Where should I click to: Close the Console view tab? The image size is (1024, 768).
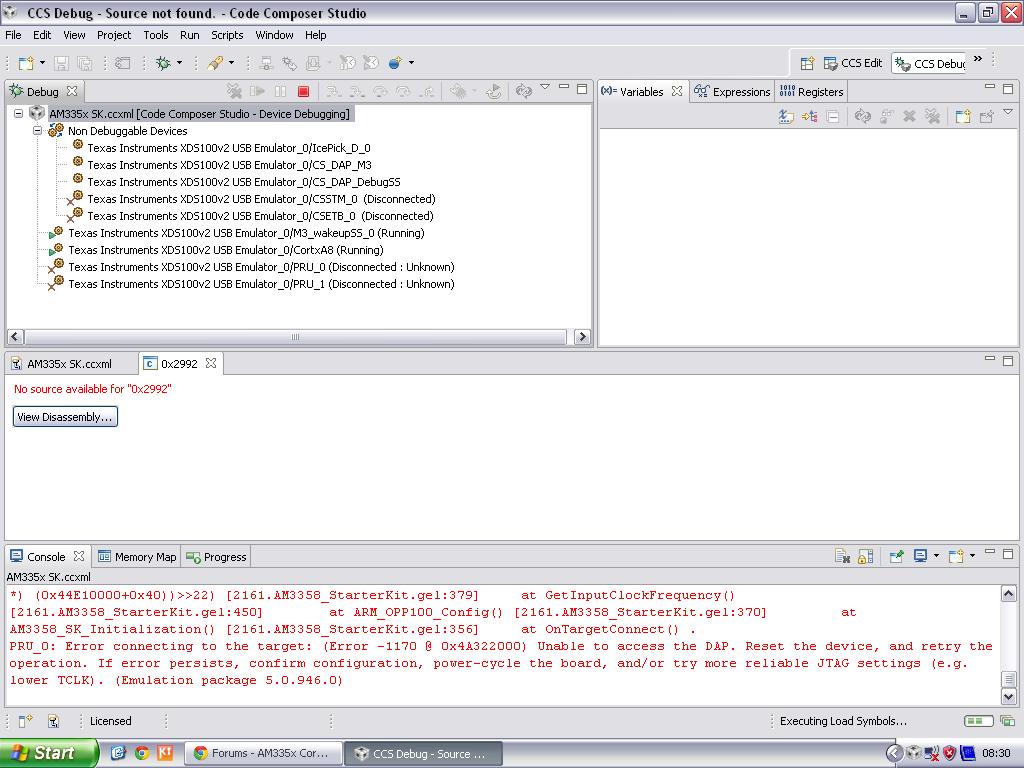coord(79,556)
